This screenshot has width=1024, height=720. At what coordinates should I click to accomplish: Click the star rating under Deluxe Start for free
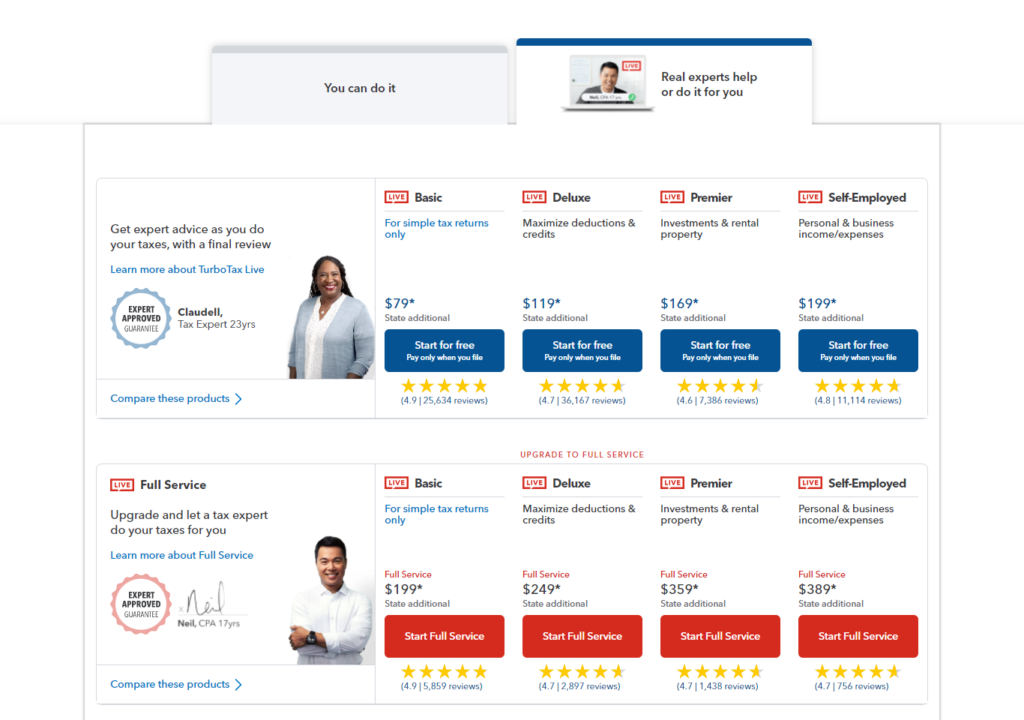pos(582,386)
